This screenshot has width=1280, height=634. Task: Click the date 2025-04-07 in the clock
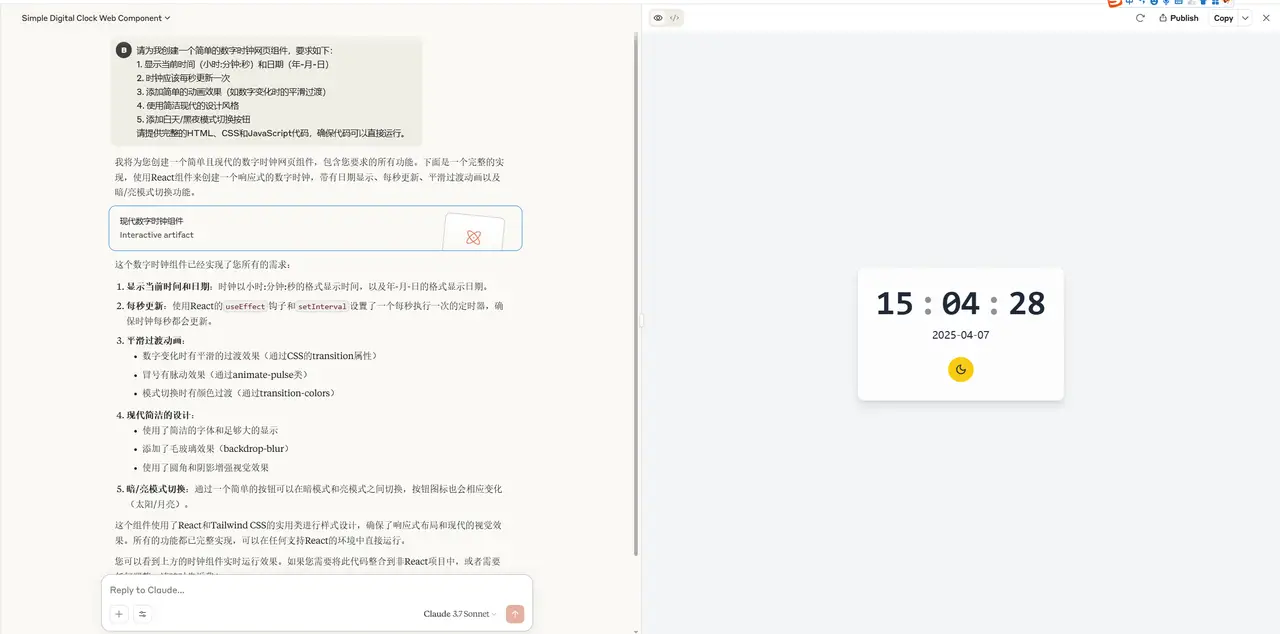961,335
